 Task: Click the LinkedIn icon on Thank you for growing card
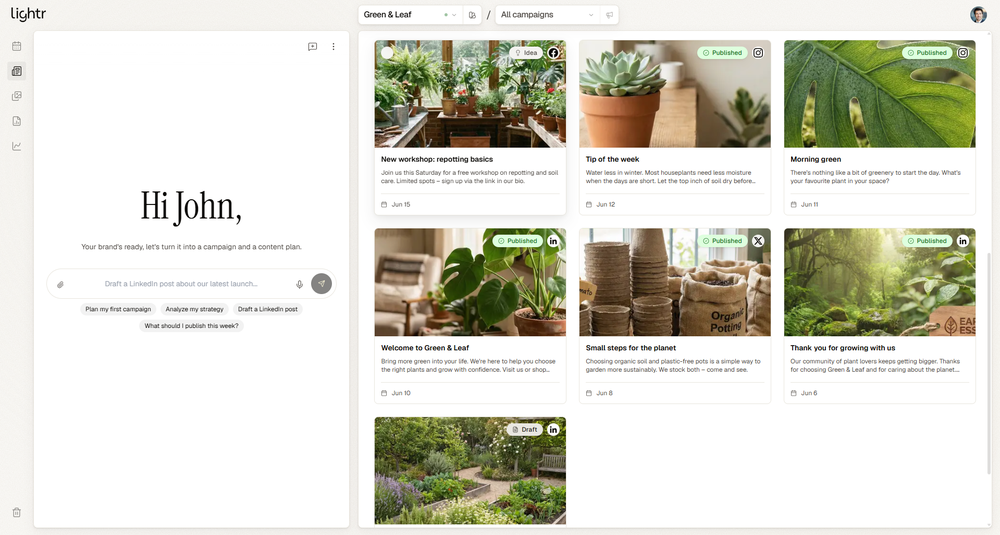[x=963, y=241]
